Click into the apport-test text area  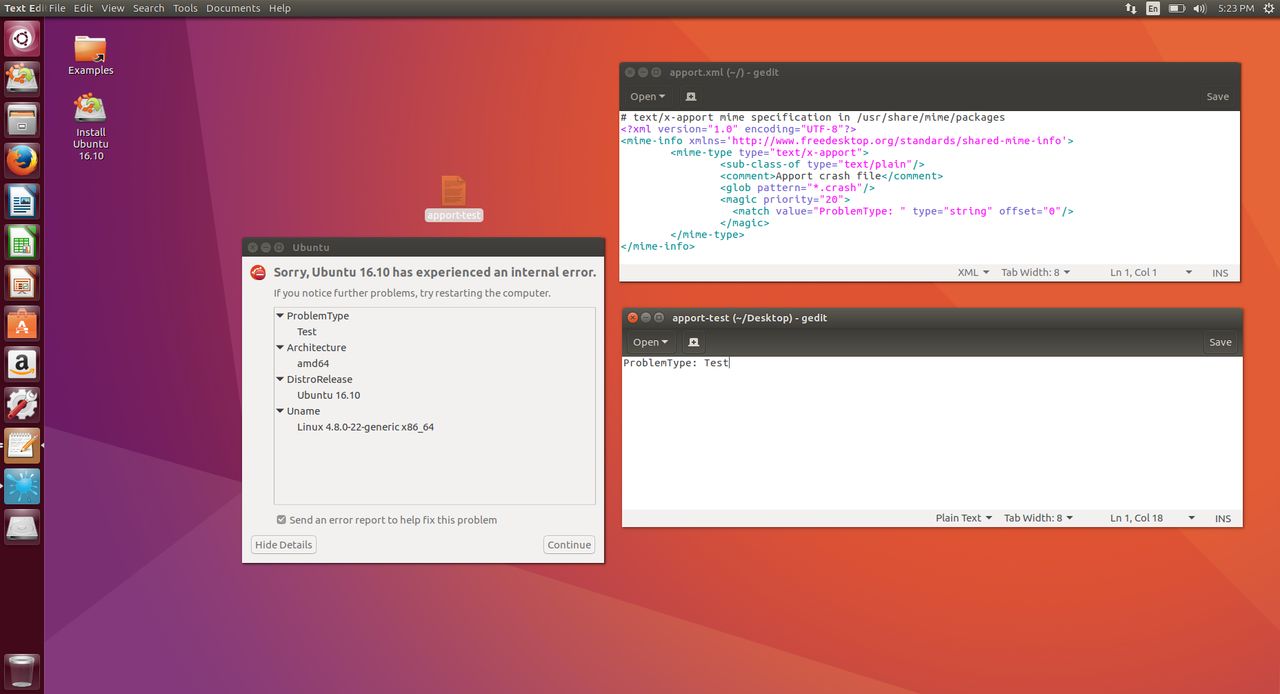[x=930, y=440]
